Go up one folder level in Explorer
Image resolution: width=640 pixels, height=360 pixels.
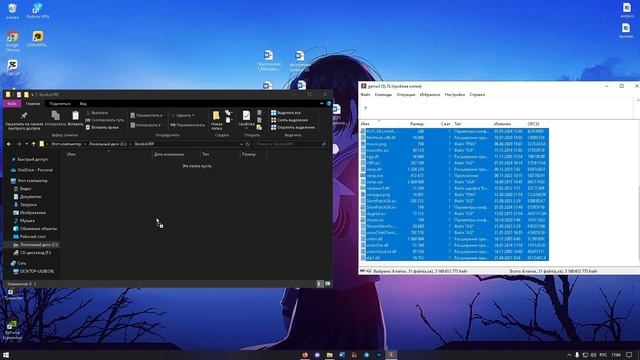(x=33, y=144)
